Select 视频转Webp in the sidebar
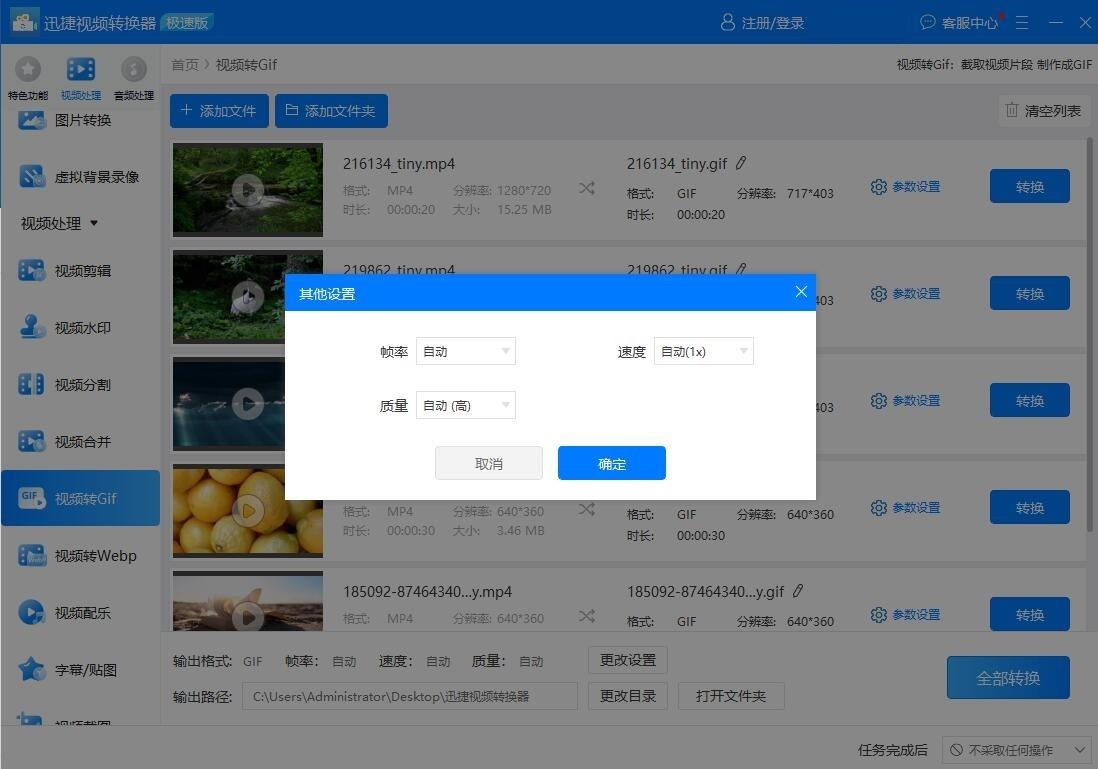The height and width of the screenshot is (769, 1098). pos(95,556)
